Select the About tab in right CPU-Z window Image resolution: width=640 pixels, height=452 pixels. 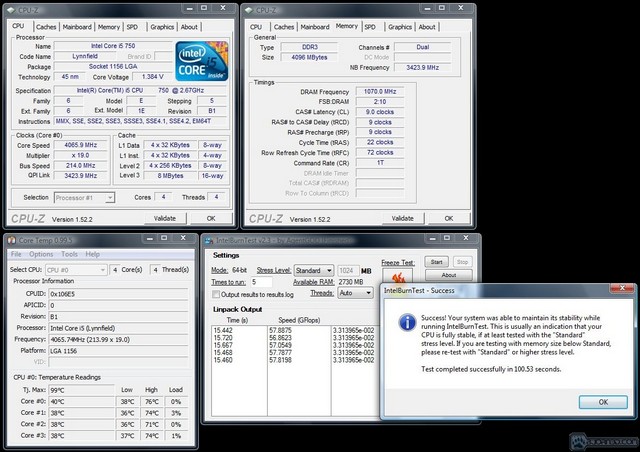click(x=427, y=27)
